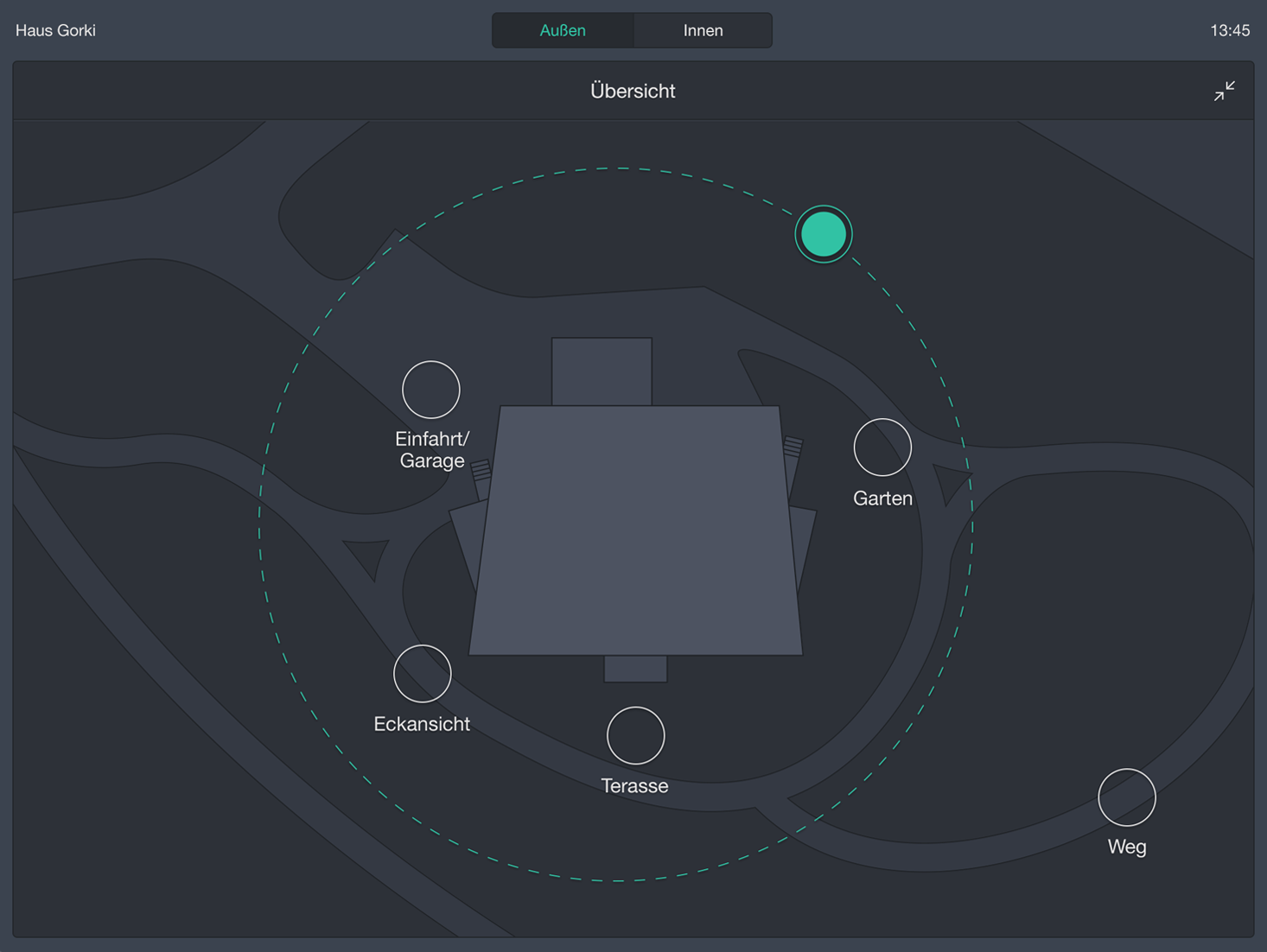Click the Weg text label
Image resolution: width=1267 pixels, height=952 pixels.
point(1127,847)
